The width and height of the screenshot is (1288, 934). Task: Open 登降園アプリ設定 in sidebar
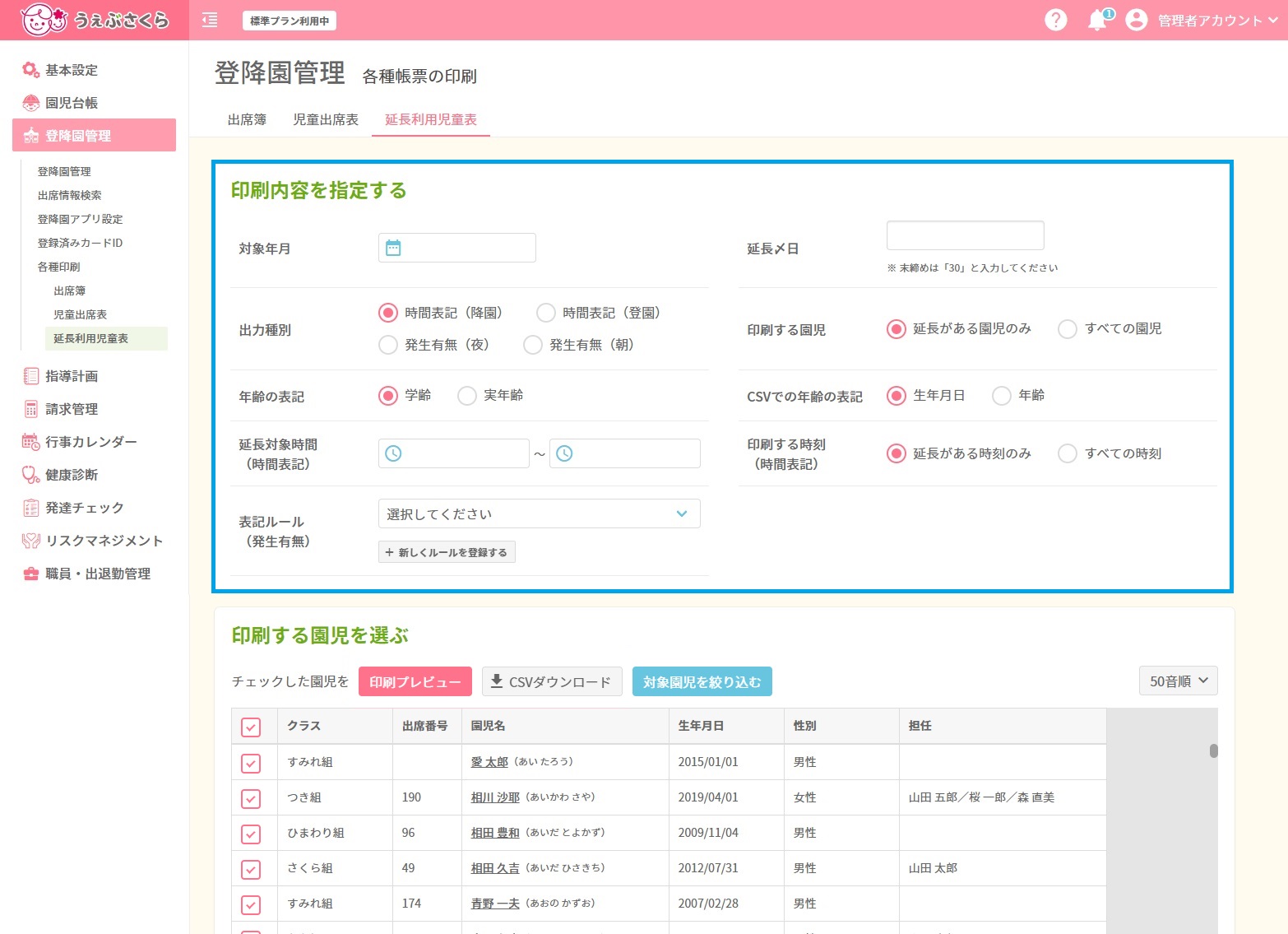coord(80,219)
